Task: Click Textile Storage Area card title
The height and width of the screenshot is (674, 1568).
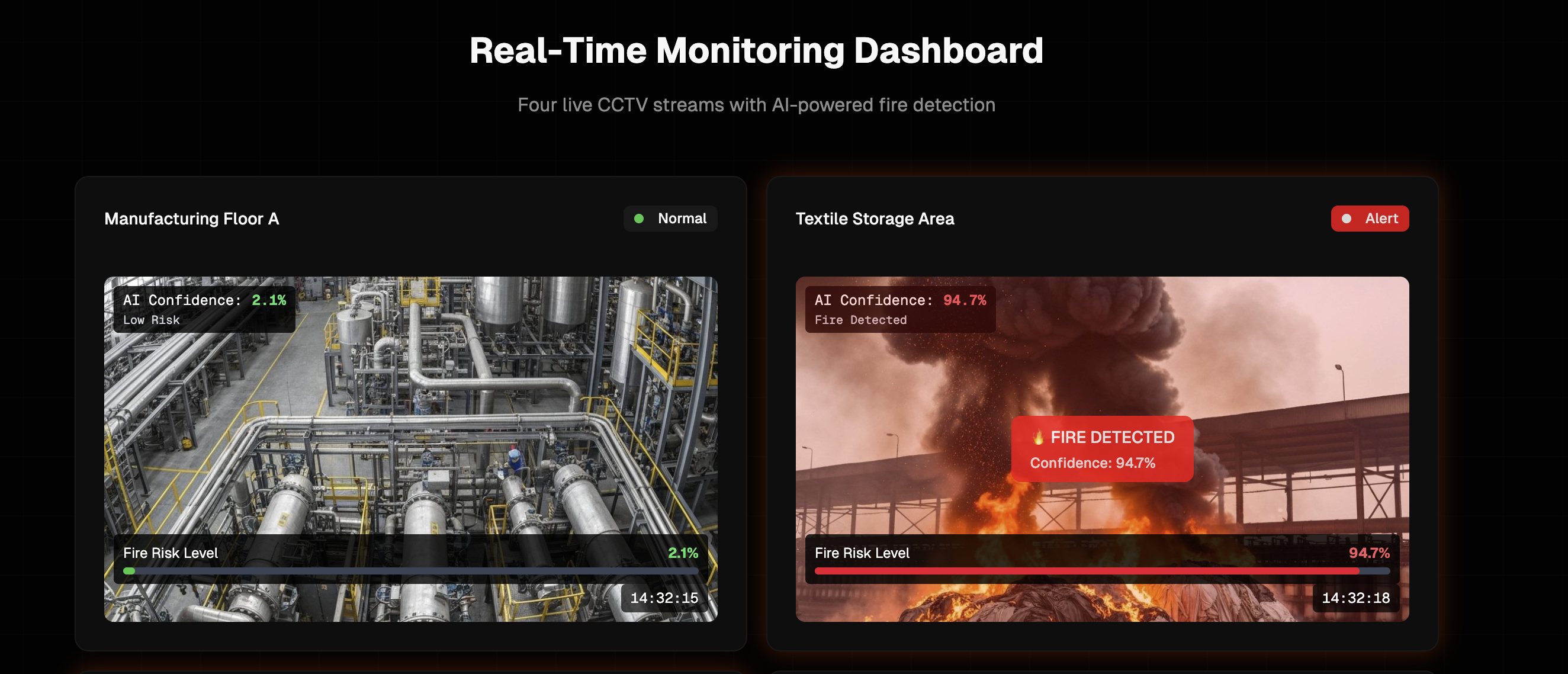Action: tap(875, 219)
